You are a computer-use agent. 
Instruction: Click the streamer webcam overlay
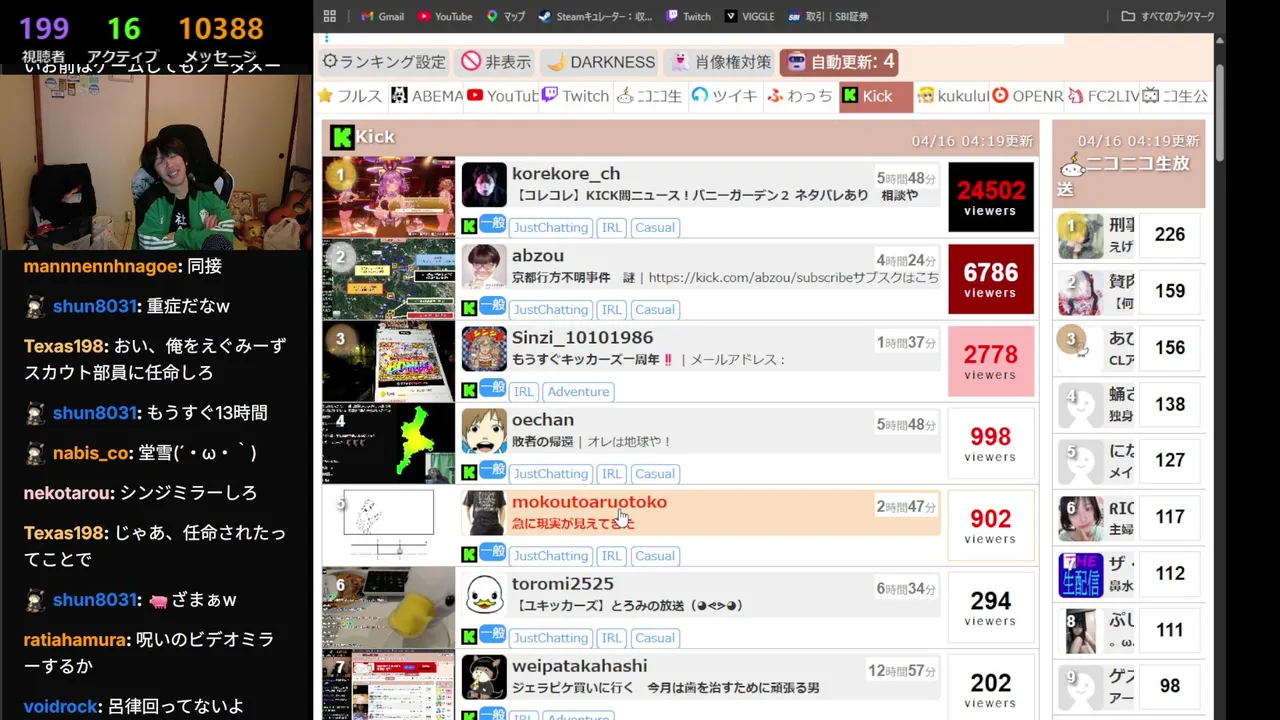(155, 162)
